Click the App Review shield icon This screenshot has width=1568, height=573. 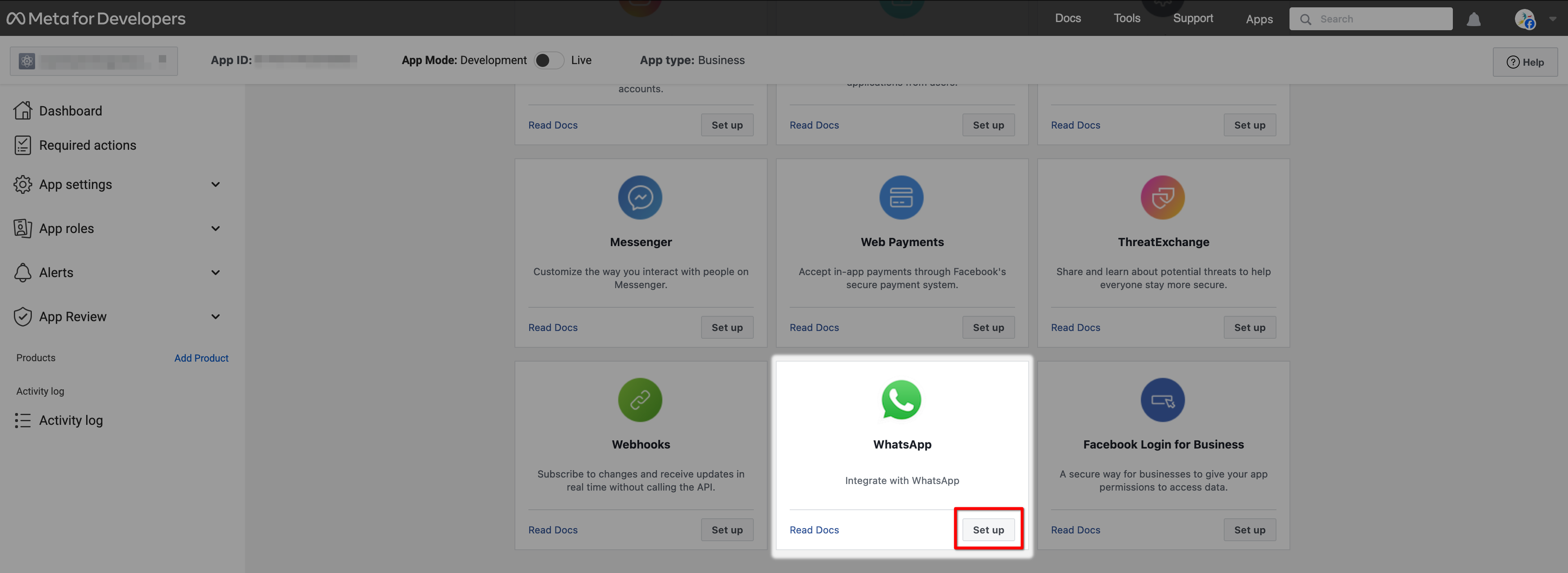22,317
